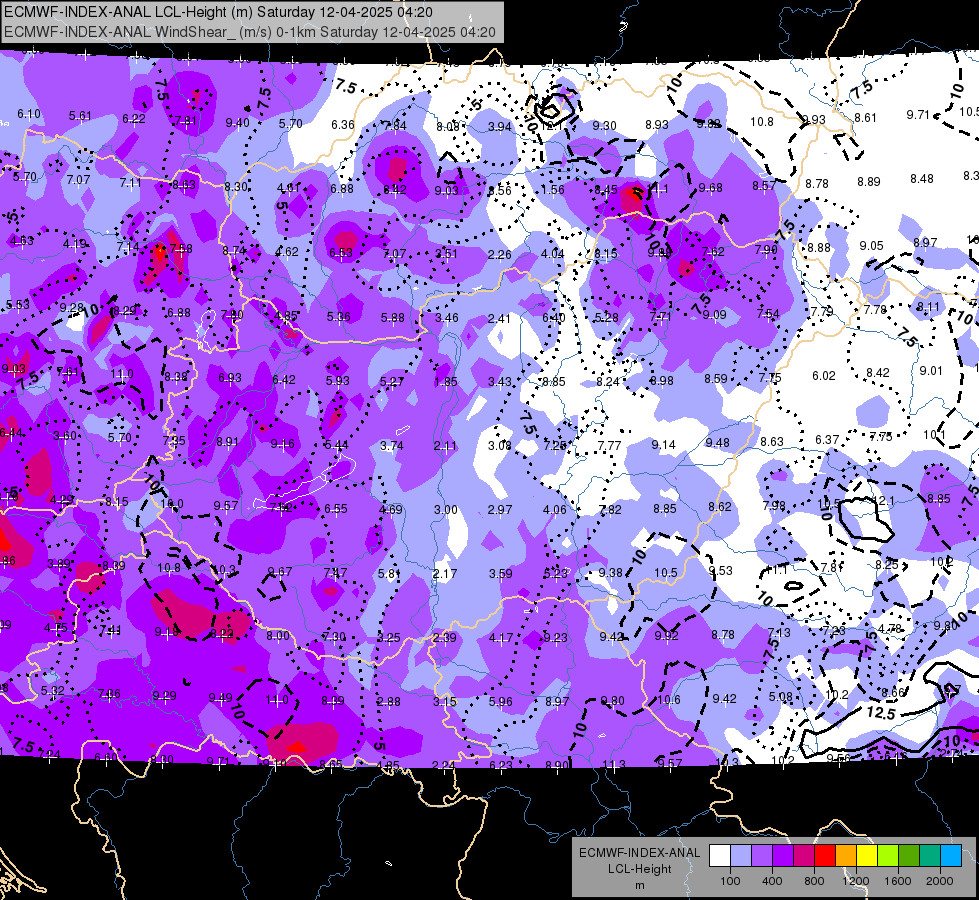This screenshot has width=979, height=900.
Task: Select the teal legend swatch
Action: point(930,855)
